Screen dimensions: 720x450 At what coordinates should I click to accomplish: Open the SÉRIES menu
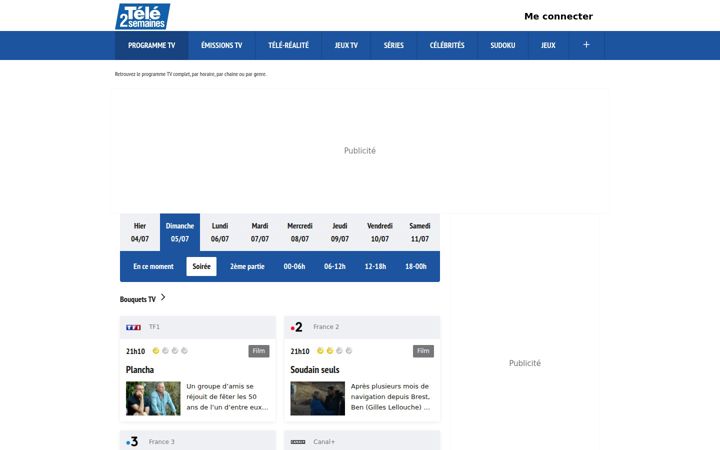[394, 45]
